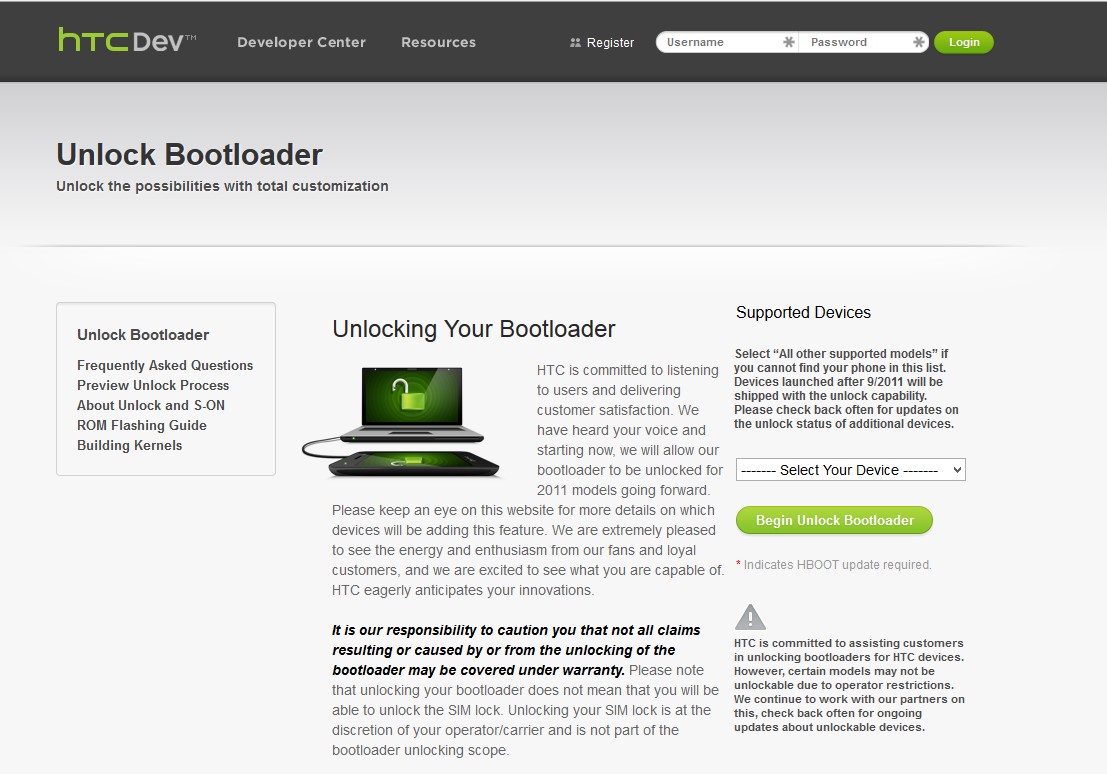Open the Select Your Device dropdown
The height and width of the screenshot is (774, 1107).
click(850, 470)
